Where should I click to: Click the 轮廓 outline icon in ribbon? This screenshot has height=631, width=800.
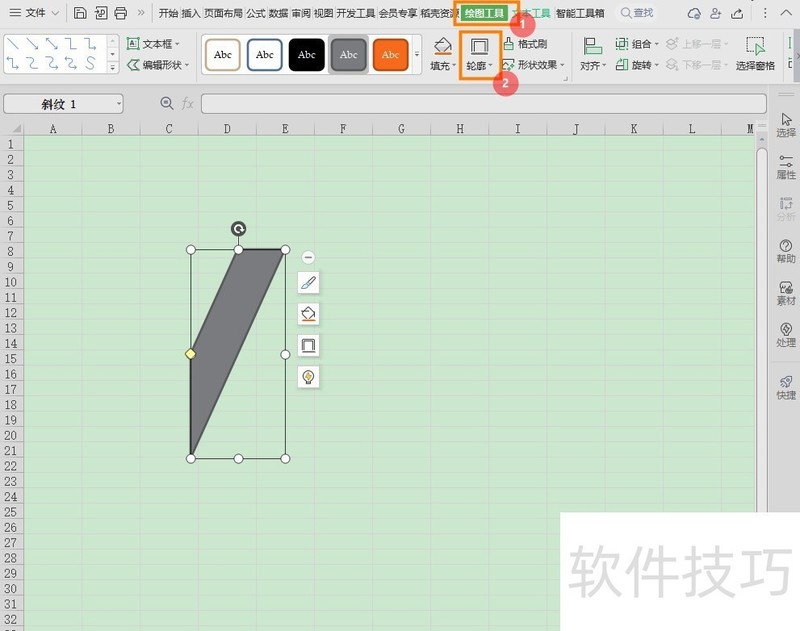[479, 47]
